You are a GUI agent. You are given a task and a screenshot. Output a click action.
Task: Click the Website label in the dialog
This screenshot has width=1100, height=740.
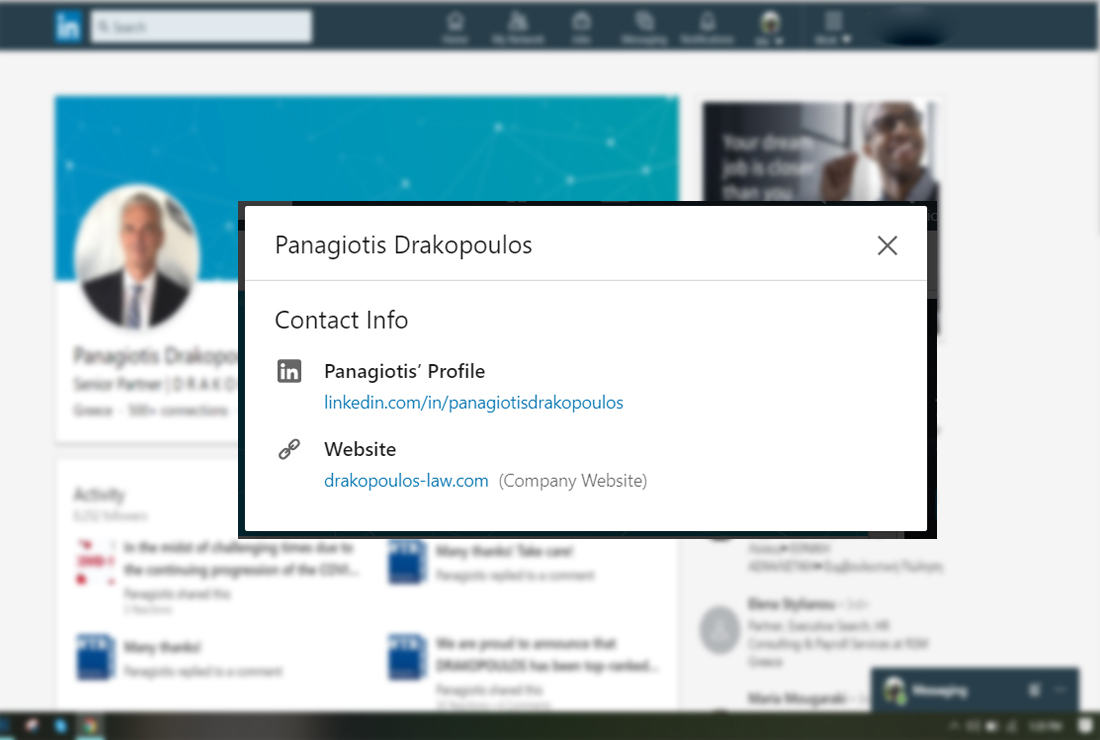click(x=360, y=449)
